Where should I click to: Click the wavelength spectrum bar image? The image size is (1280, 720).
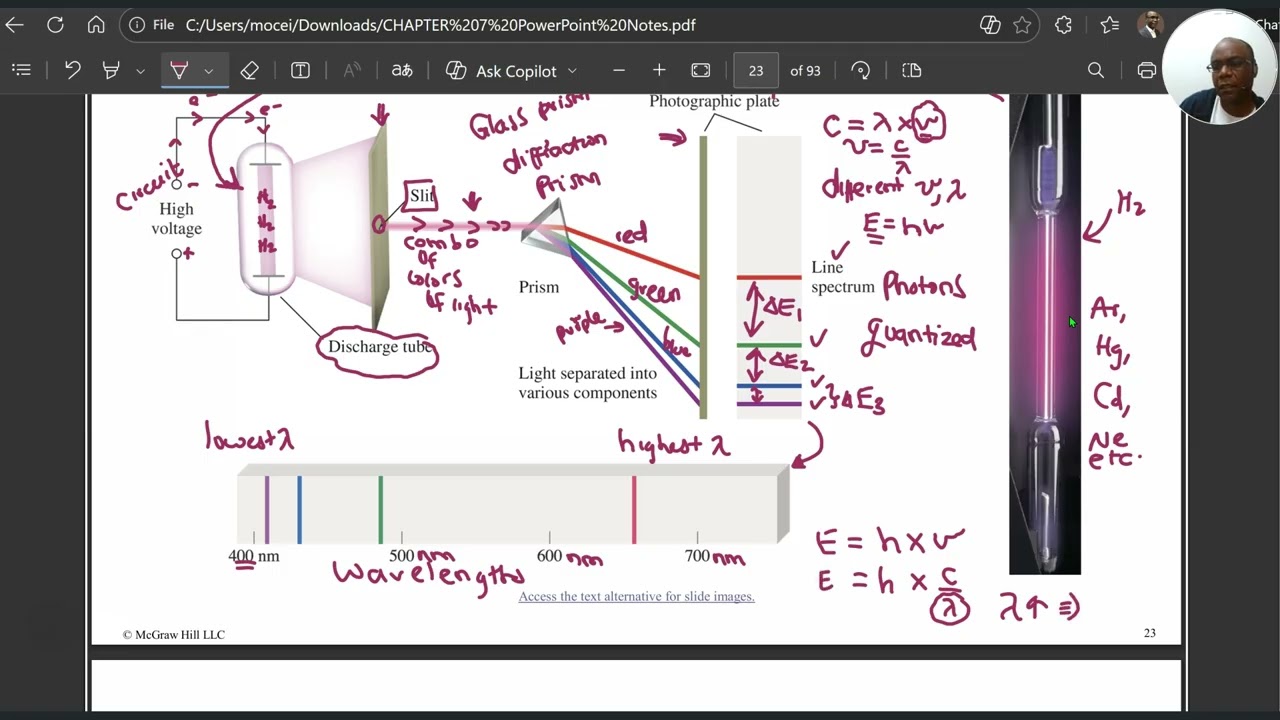pyautogui.click(x=513, y=505)
